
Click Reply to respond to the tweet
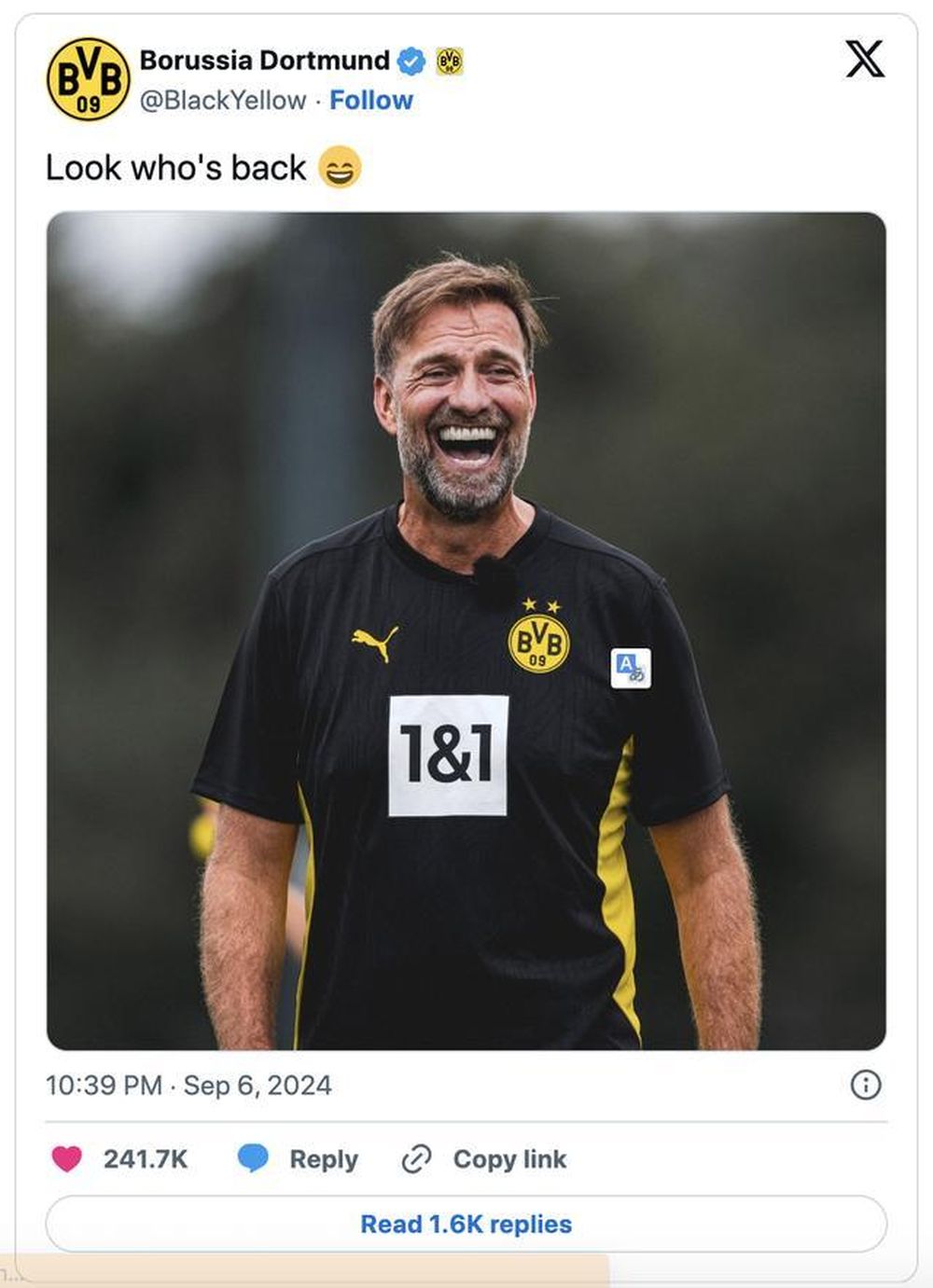pos(323,1158)
